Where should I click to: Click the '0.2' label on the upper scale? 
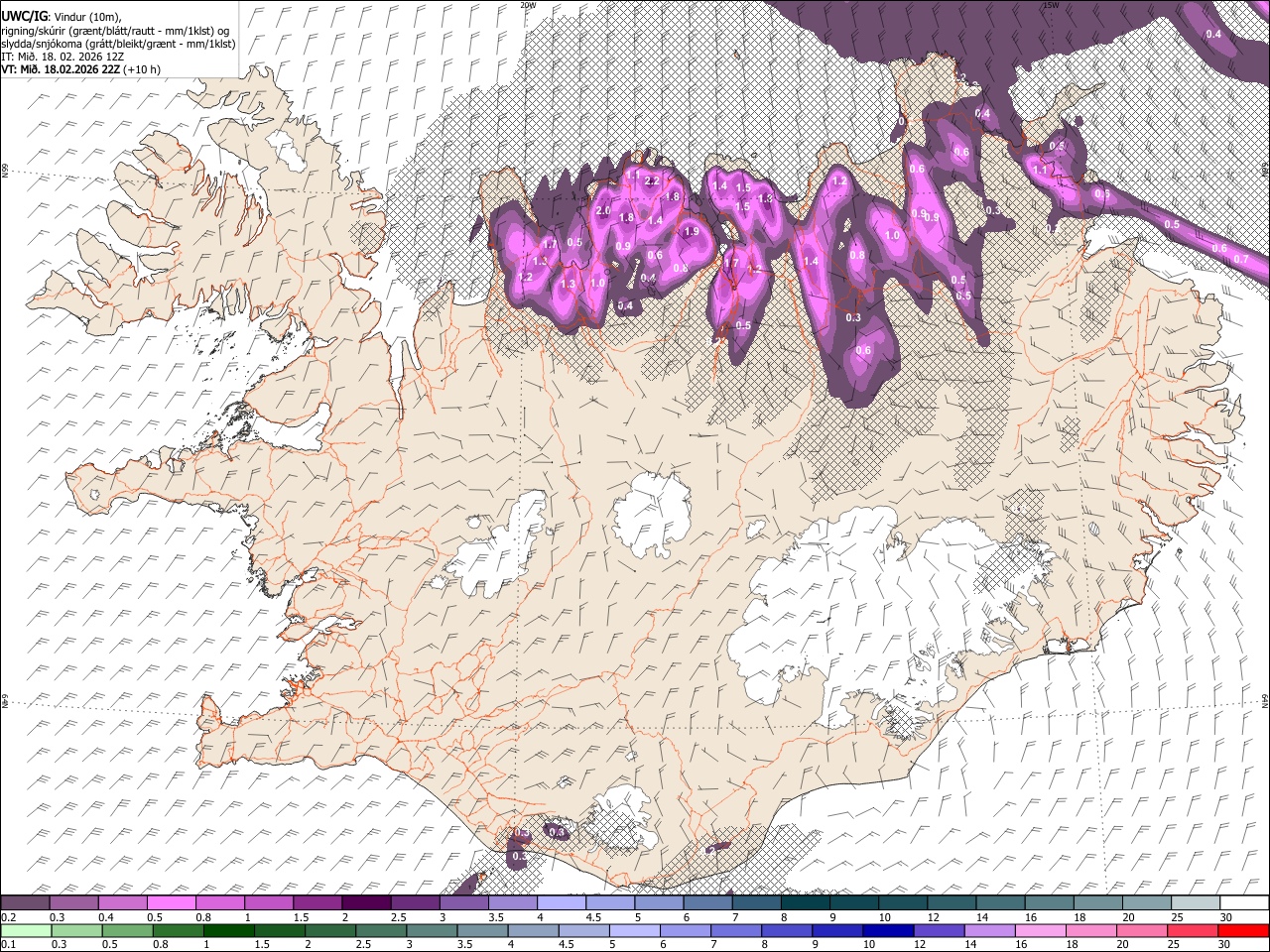point(8,916)
